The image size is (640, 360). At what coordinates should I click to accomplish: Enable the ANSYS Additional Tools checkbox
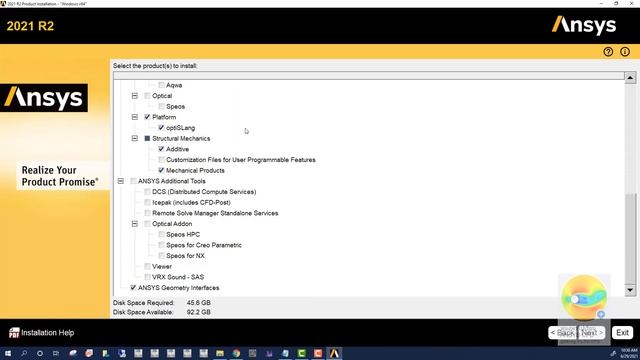coord(133,181)
